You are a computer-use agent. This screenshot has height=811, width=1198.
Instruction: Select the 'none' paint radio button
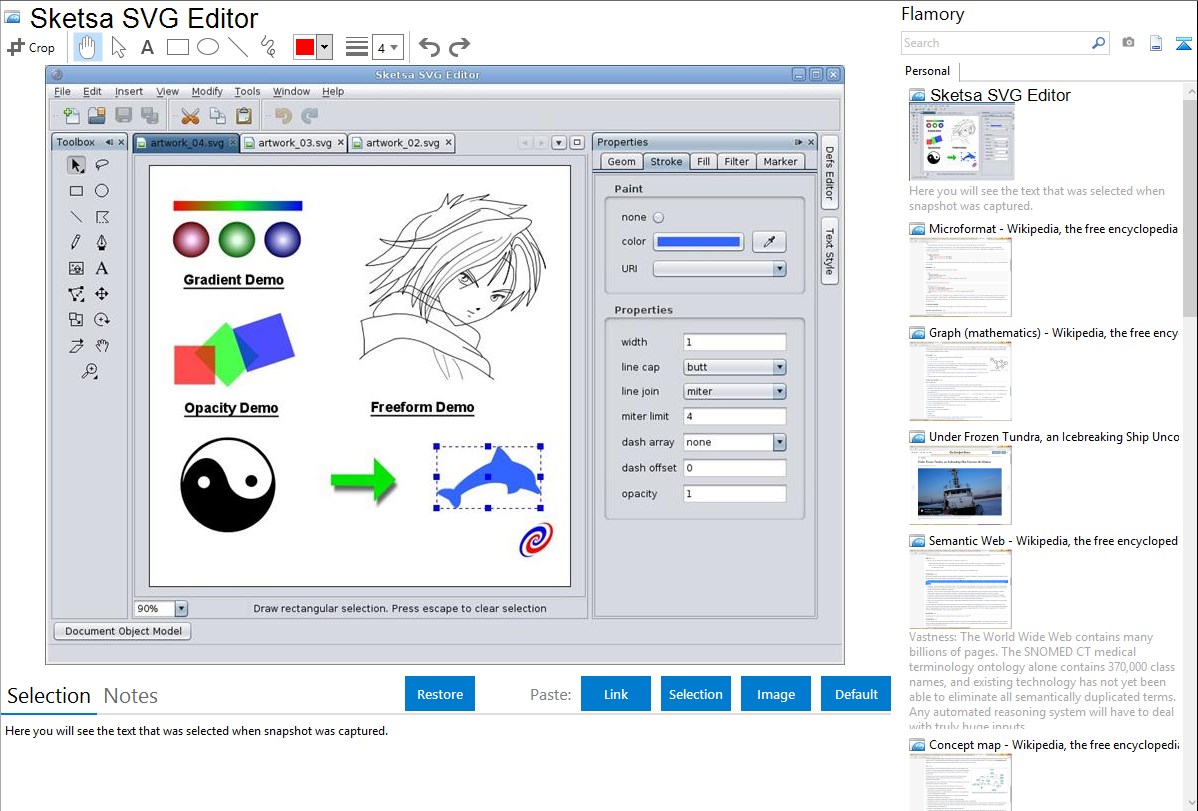coord(659,217)
